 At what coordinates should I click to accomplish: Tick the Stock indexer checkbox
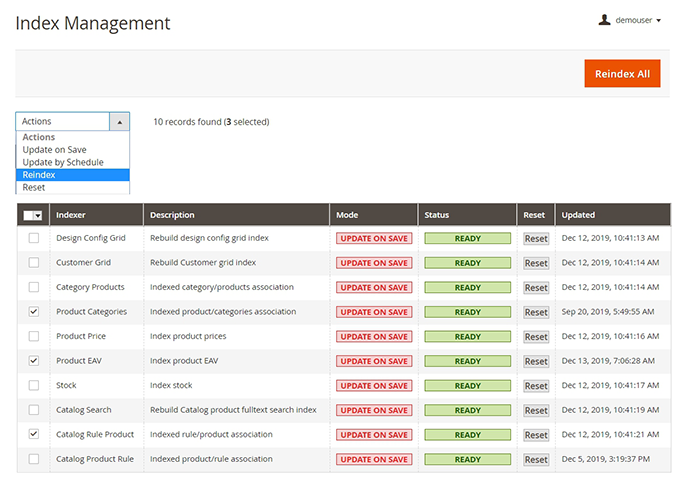pos(34,385)
